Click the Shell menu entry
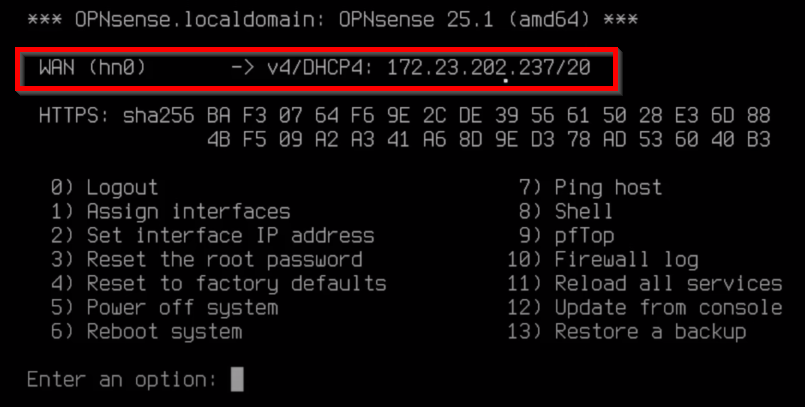 tap(566, 211)
